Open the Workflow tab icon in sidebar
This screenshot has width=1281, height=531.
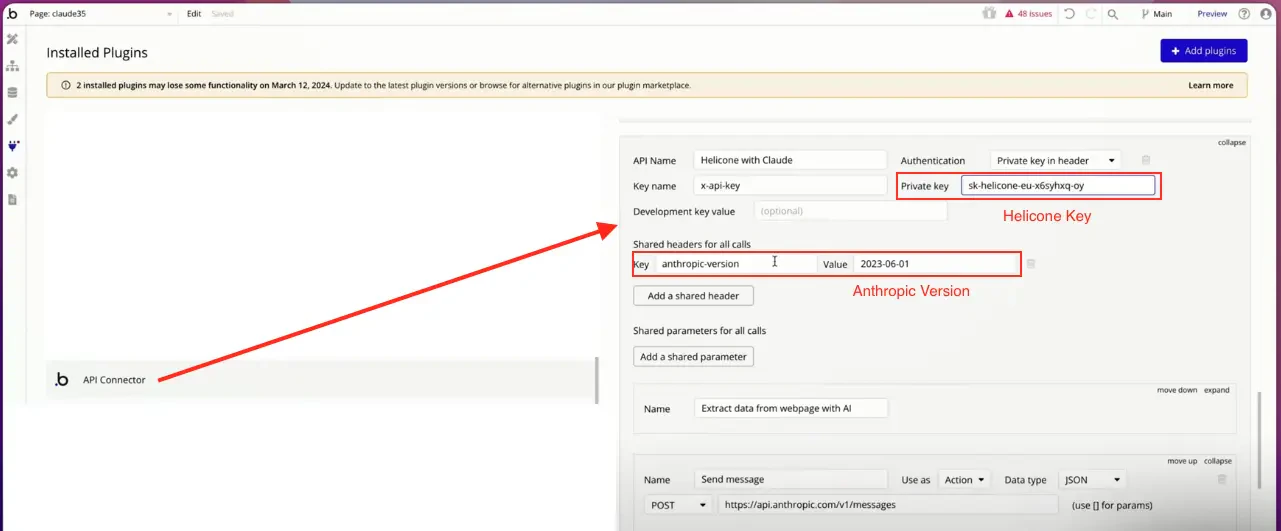point(12,66)
